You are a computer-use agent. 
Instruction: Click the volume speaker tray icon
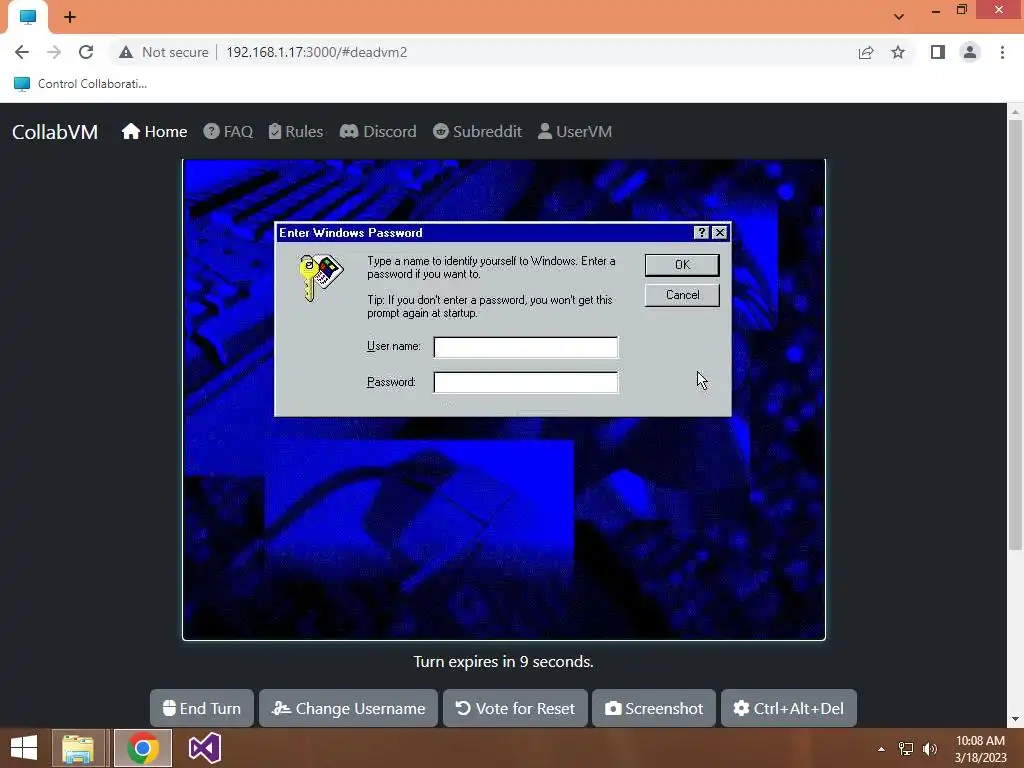coord(930,749)
